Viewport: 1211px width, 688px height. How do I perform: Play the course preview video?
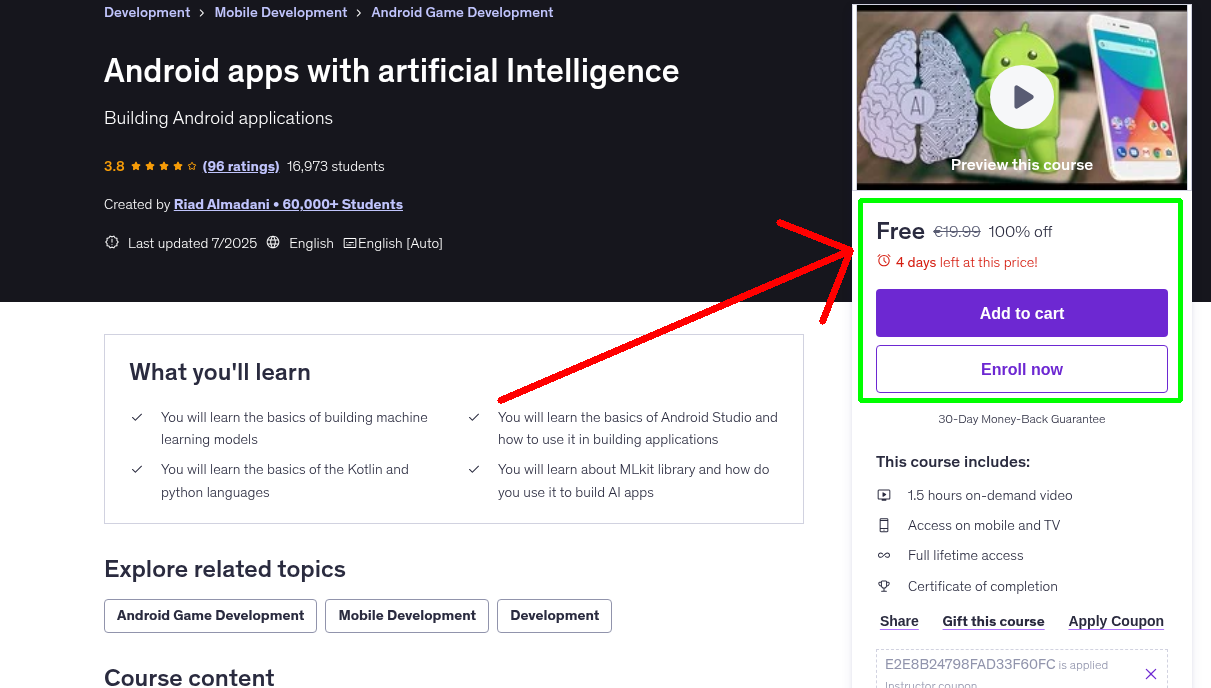[x=1022, y=97]
